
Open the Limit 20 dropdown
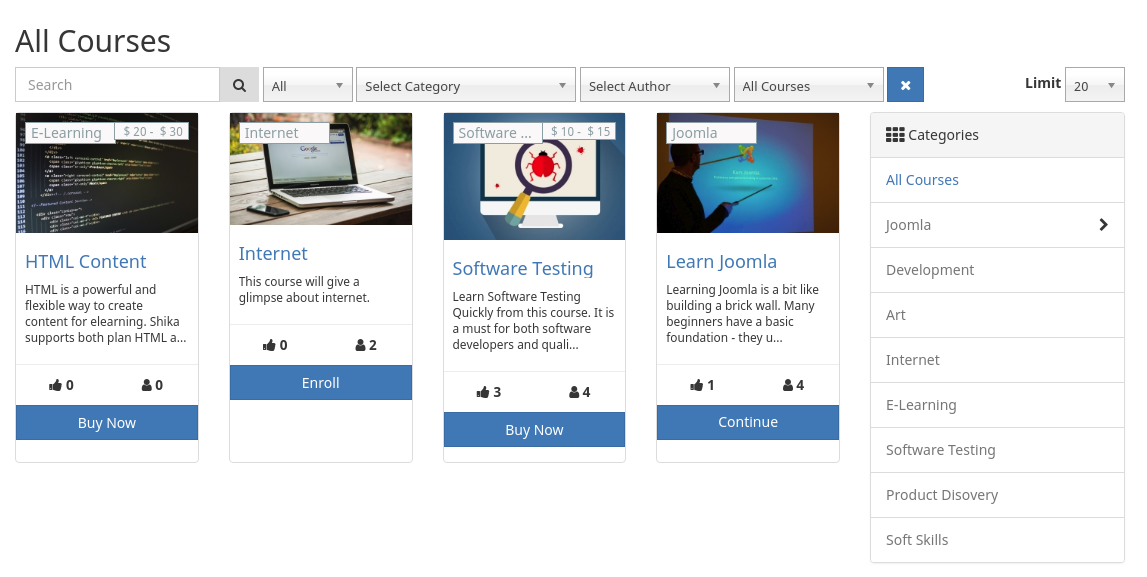tap(1094, 86)
